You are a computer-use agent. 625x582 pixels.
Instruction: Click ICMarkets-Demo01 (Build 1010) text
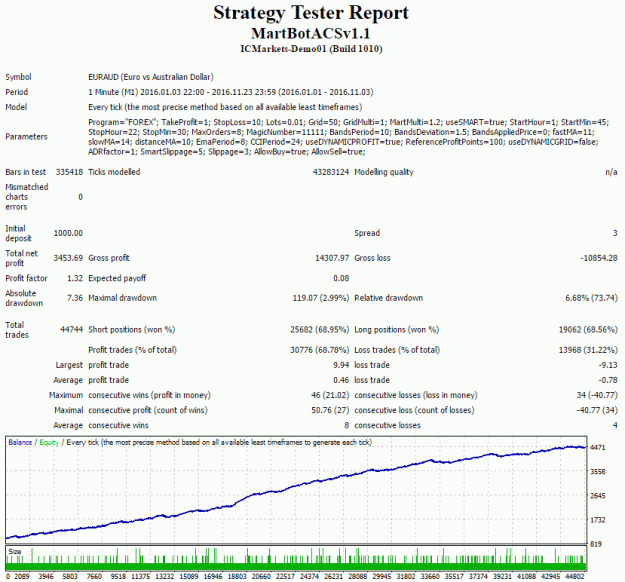coord(311,49)
